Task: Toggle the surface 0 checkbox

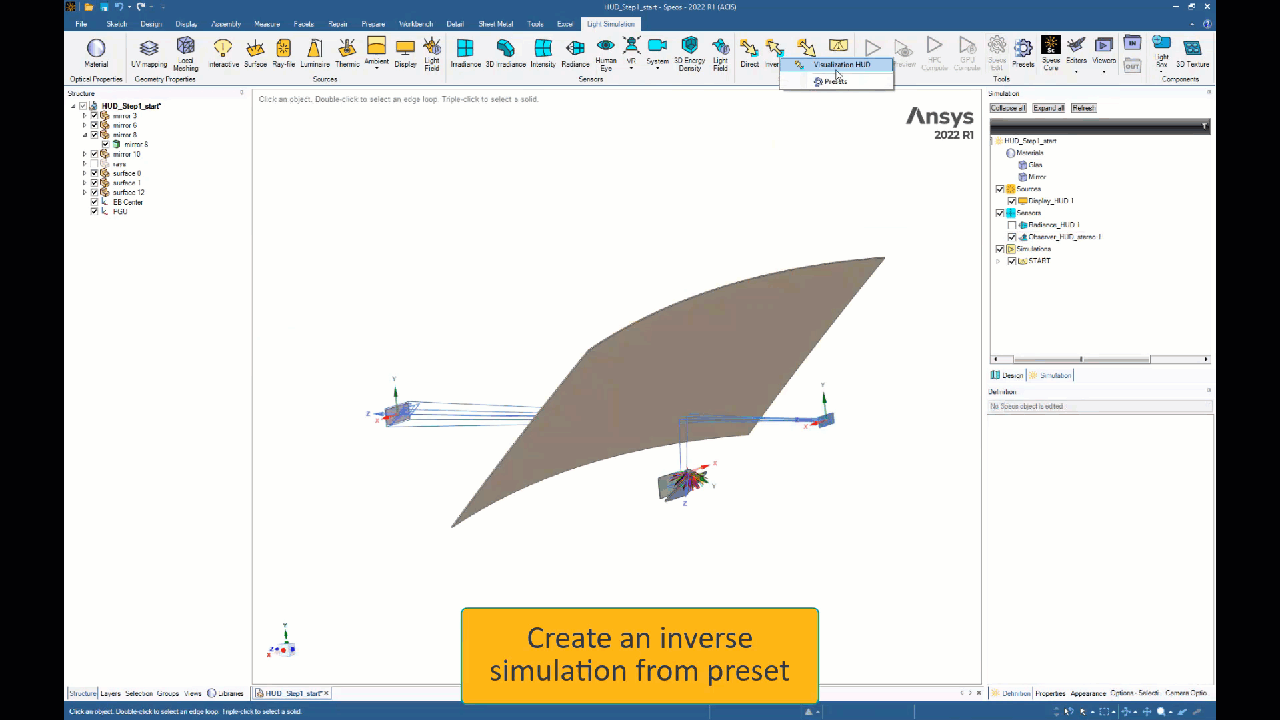Action: click(x=94, y=173)
